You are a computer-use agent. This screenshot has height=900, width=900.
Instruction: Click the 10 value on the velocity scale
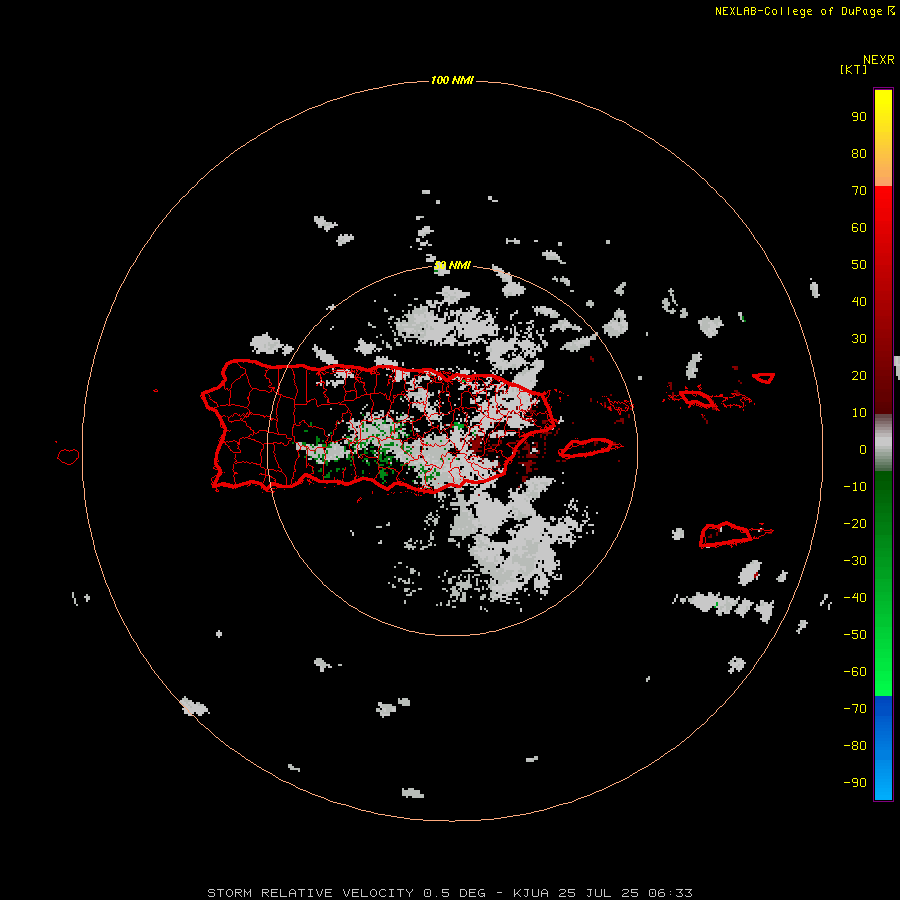click(x=859, y=413)
